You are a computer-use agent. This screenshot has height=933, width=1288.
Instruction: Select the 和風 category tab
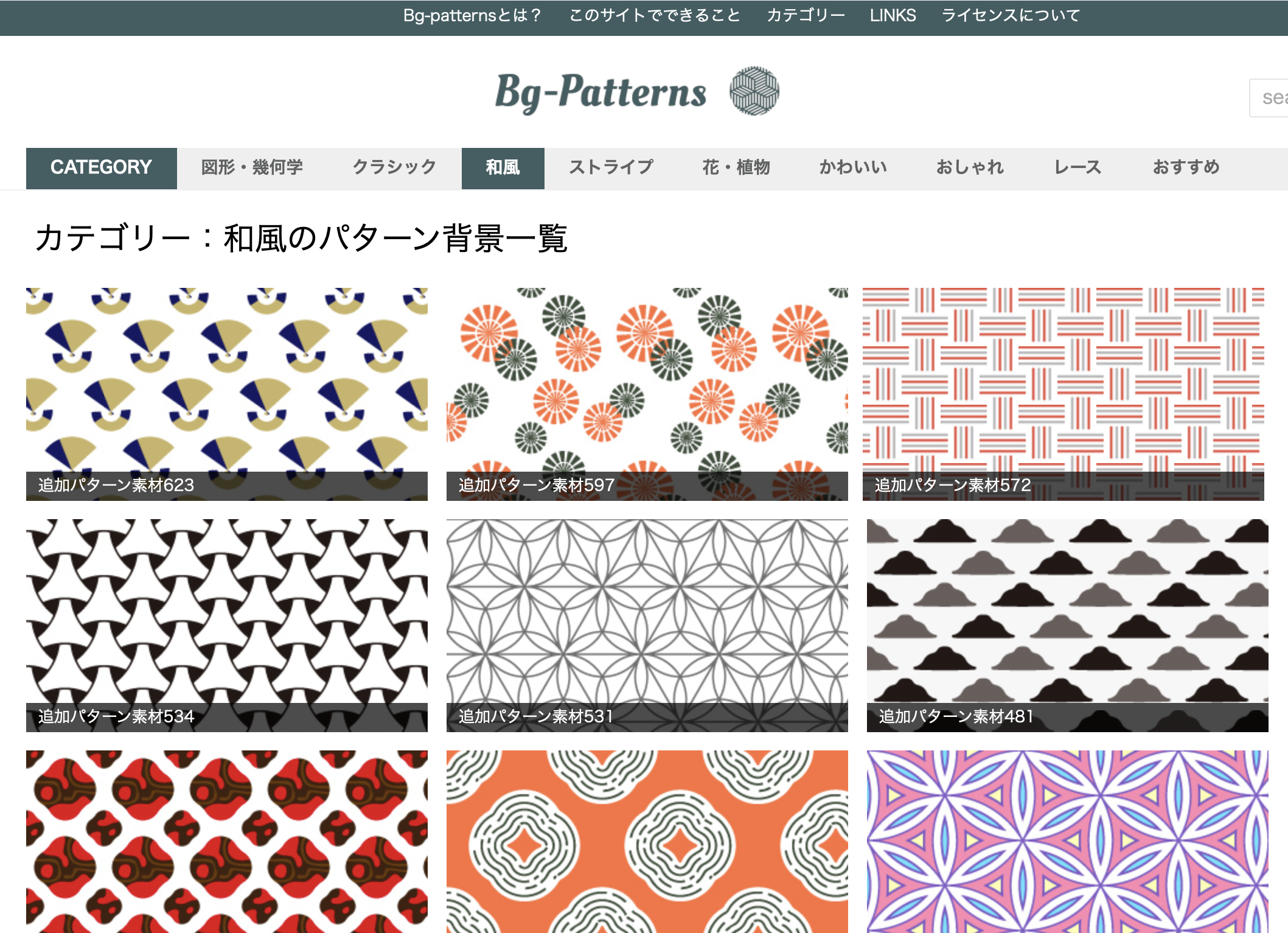pyautogui.click(x=503, y=168)
